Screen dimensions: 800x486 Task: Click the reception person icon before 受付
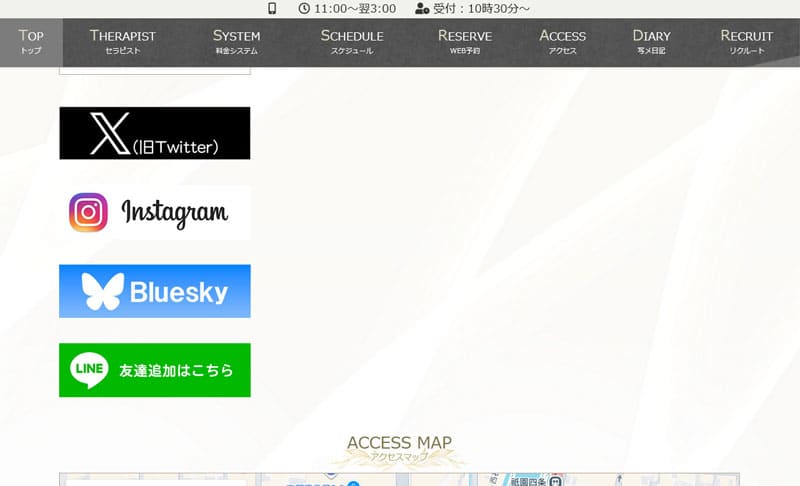(422, 9)
